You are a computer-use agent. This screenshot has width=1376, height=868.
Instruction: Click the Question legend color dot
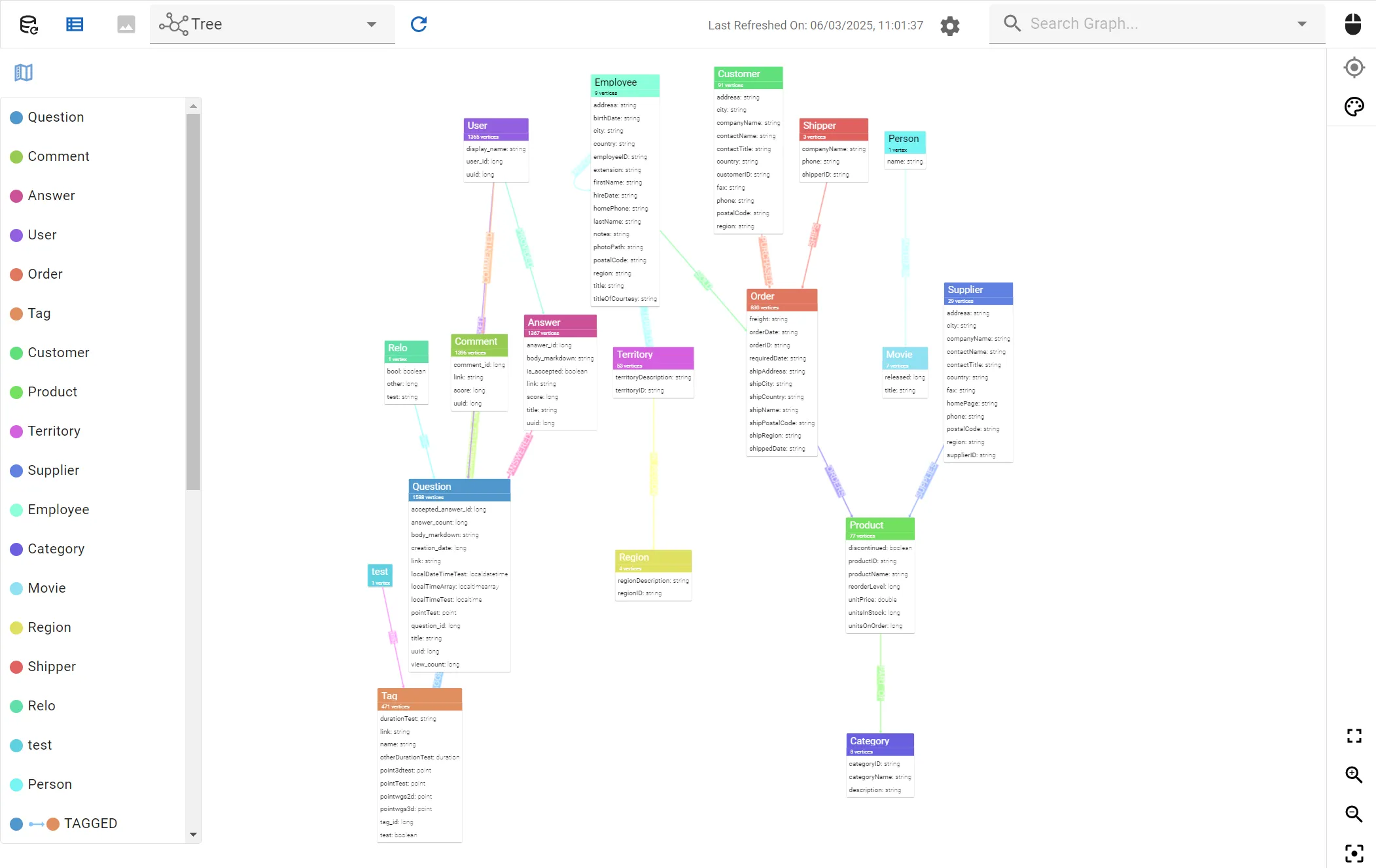pyautogui.click(x=17, y=118)
